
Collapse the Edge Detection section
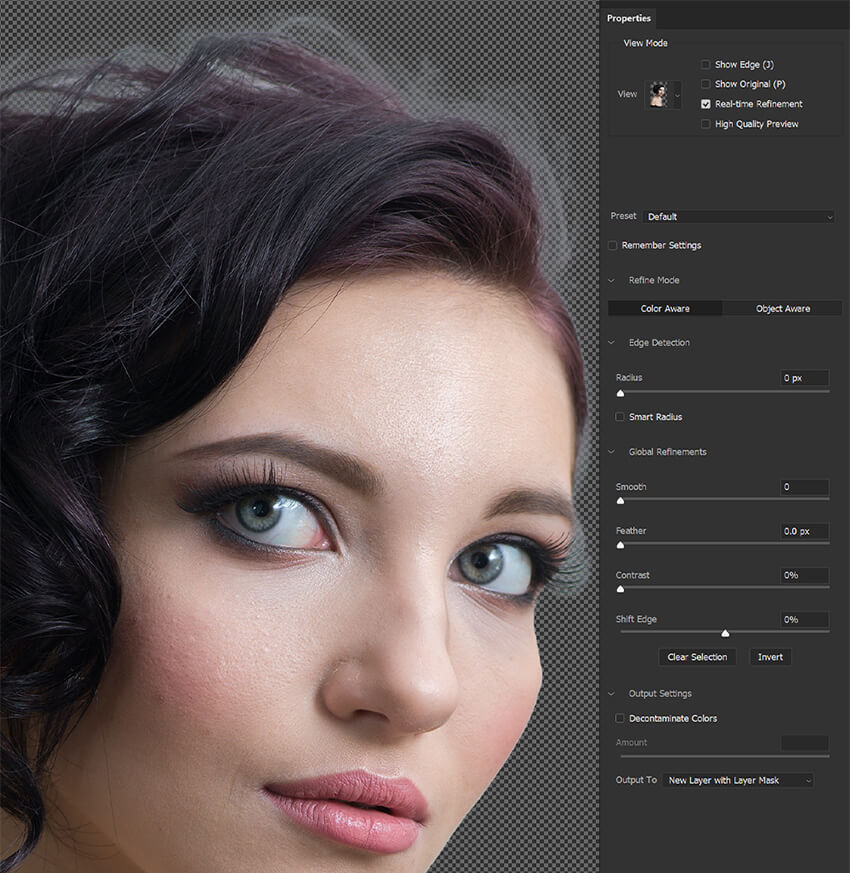coord(611,343)
